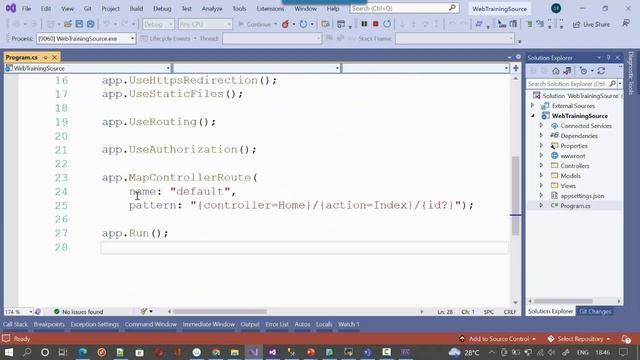Click the pin icon on Program.cs tab

click(x=45, y=58)
